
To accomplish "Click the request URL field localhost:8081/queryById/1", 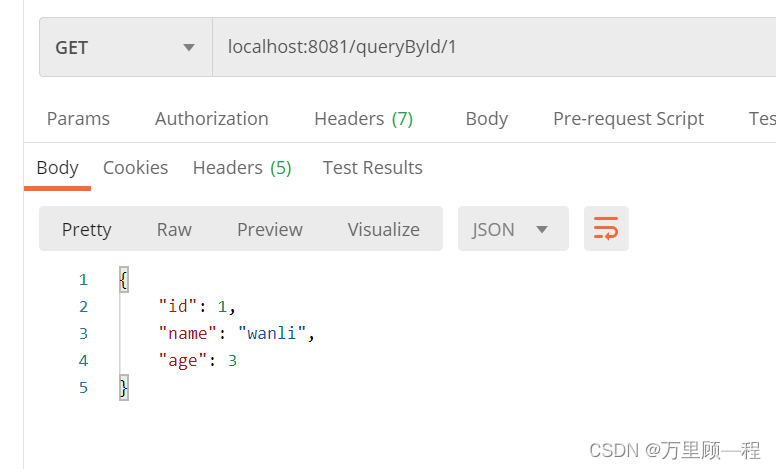I will (494, 47).
